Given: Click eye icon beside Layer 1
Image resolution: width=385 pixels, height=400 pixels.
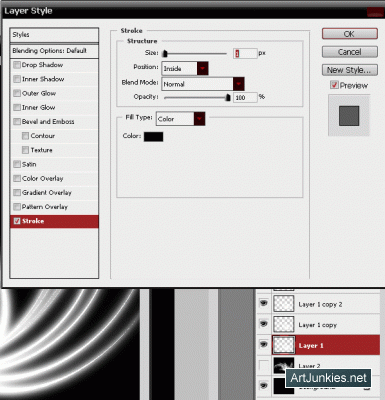Looking at the screenshot, I should click(x=263, y=345).
